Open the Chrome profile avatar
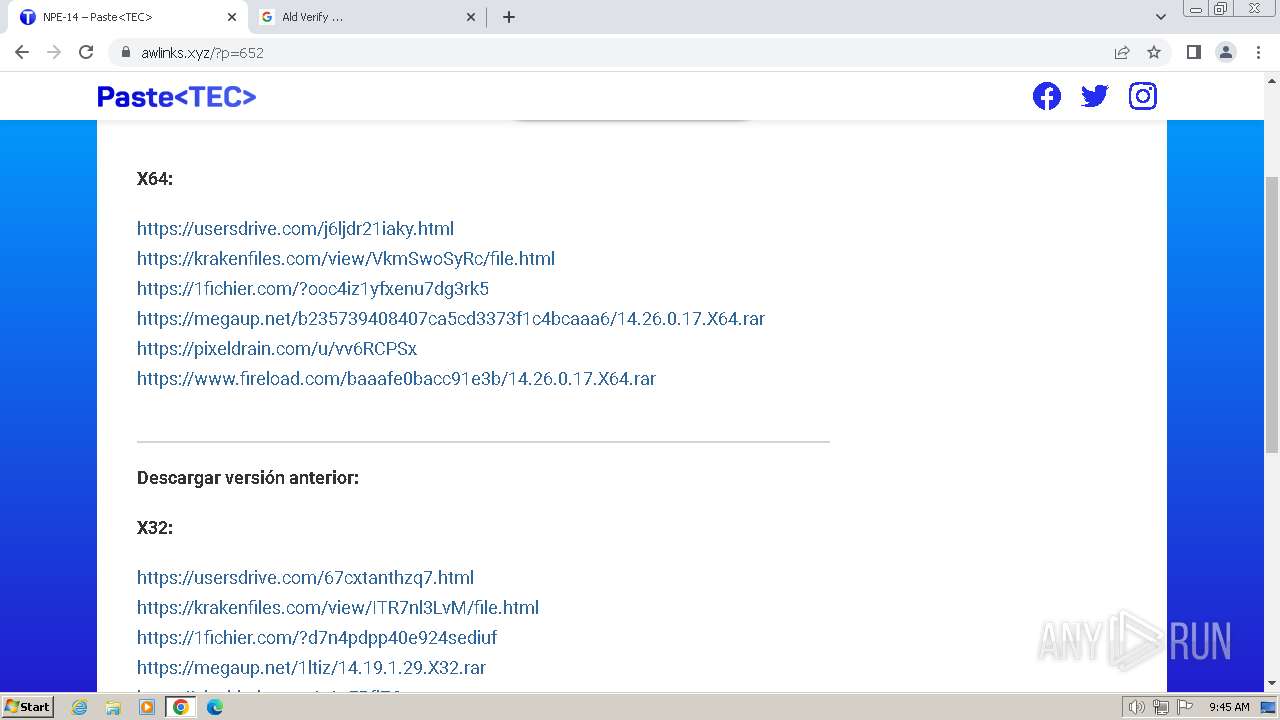The width and height of the screenshot is (1280, 720). [1226, 52]
